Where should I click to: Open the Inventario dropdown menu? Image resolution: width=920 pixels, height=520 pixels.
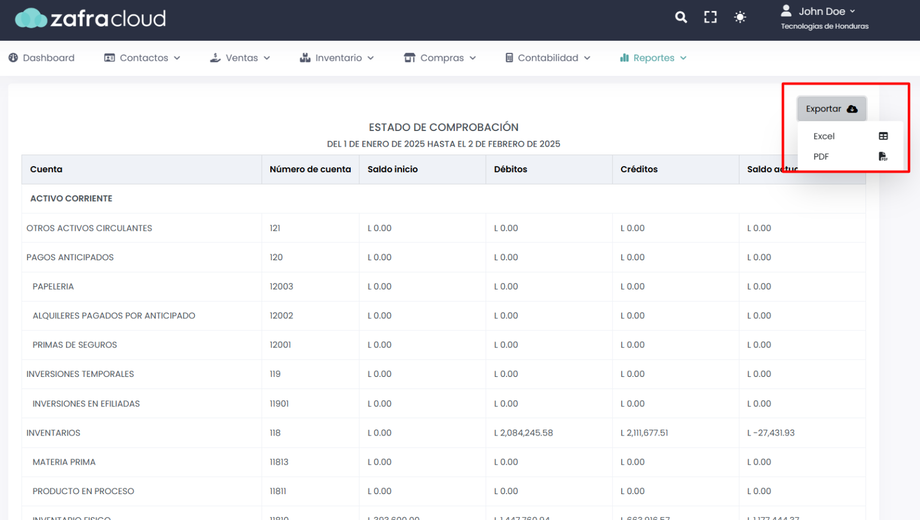click(337, 58)
